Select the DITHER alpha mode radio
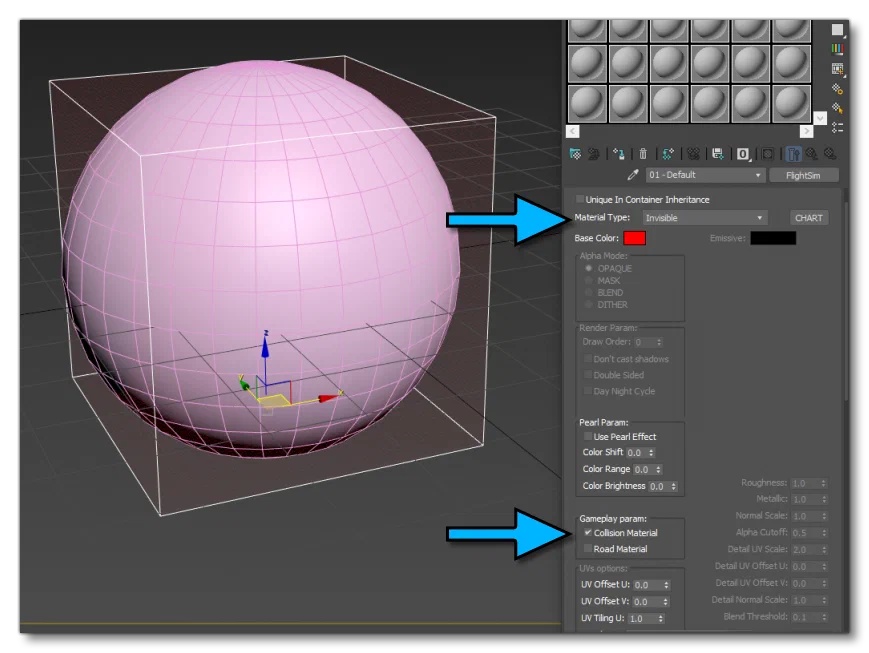The image size is (869, 653). tap(589, 305)
